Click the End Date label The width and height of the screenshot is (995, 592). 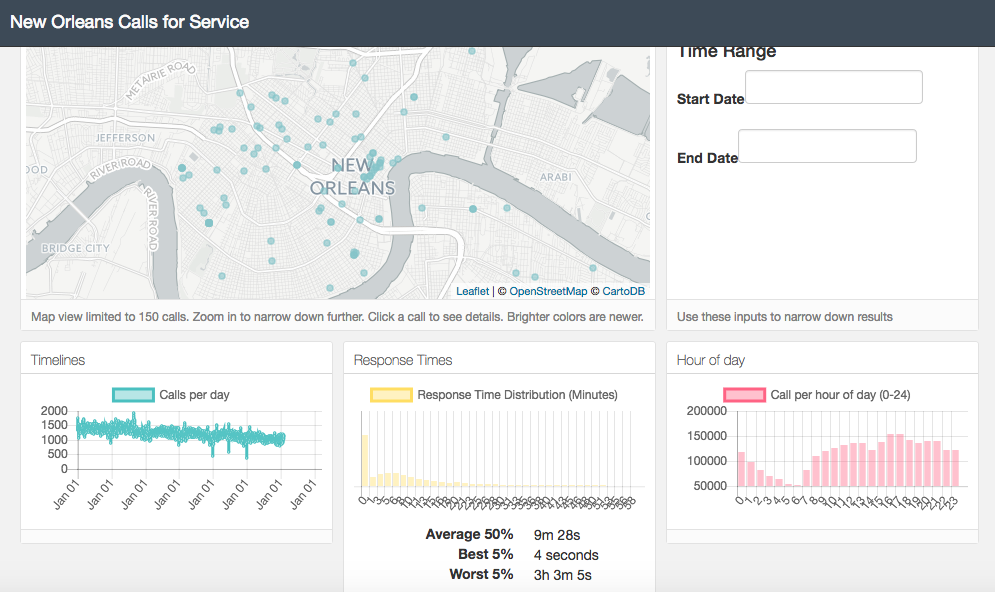[x=708, y=158]
